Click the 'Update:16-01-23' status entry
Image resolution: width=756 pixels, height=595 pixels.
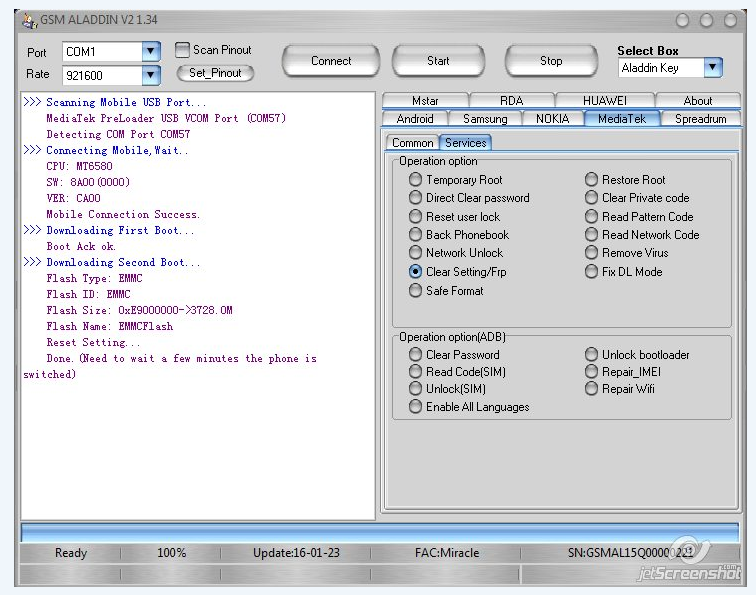[296, 553]
